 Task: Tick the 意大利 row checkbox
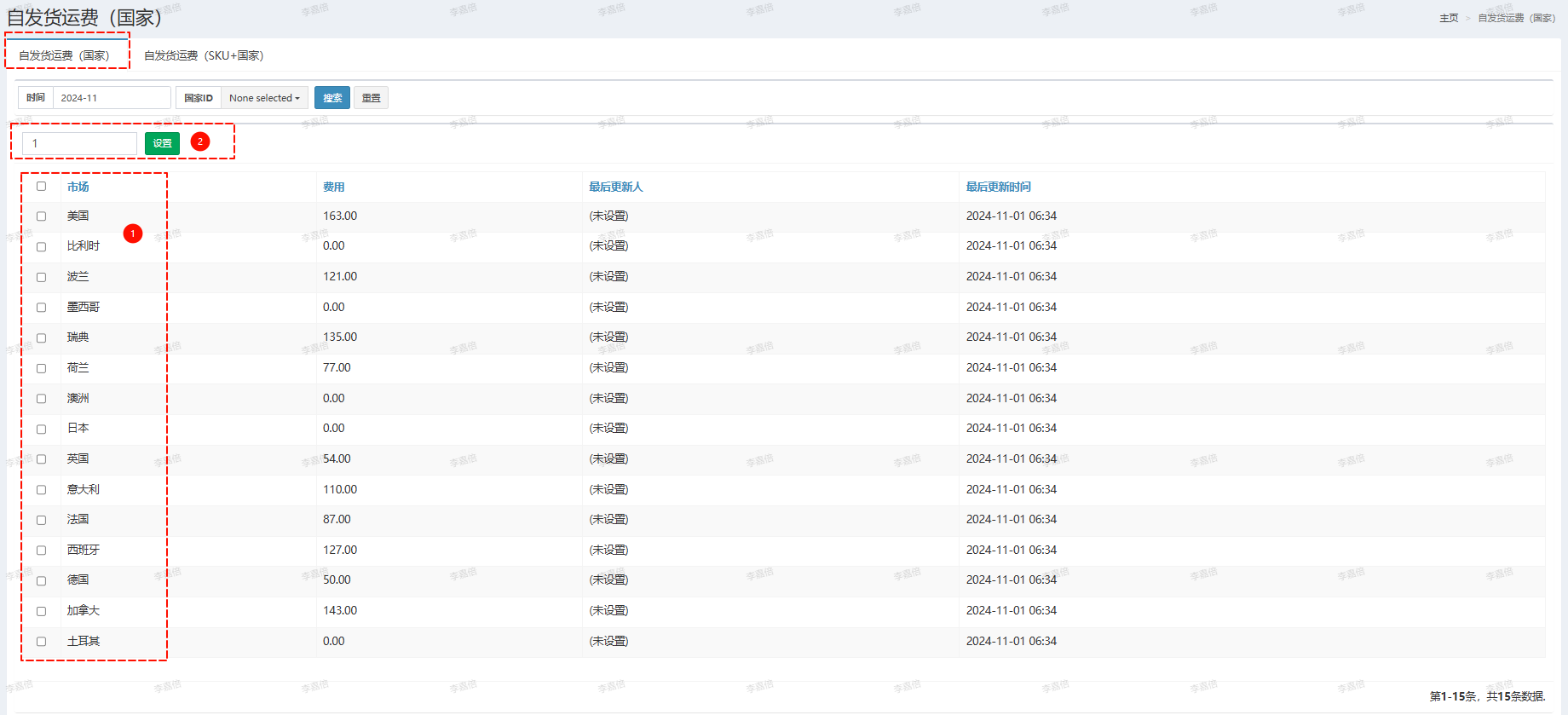(x=41, y=490)
